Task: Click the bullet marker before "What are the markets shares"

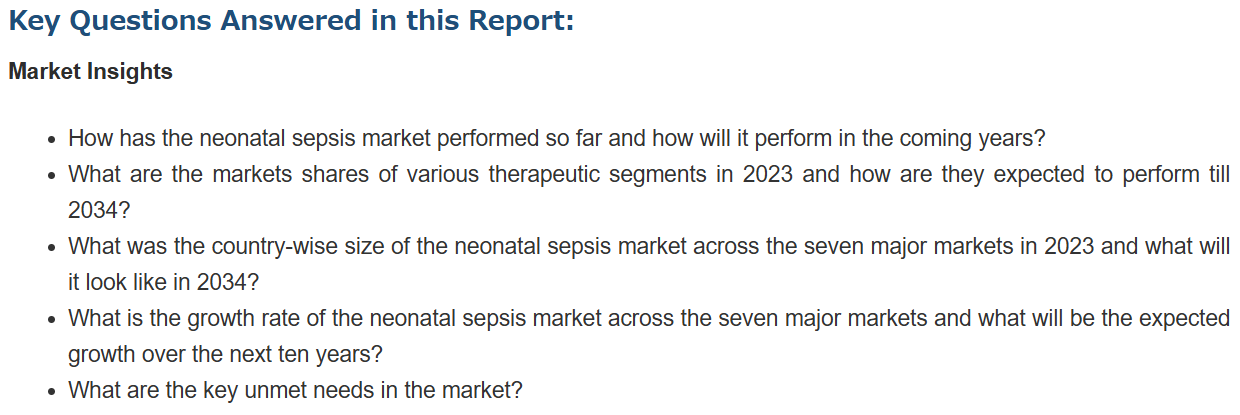Action: 51,175
